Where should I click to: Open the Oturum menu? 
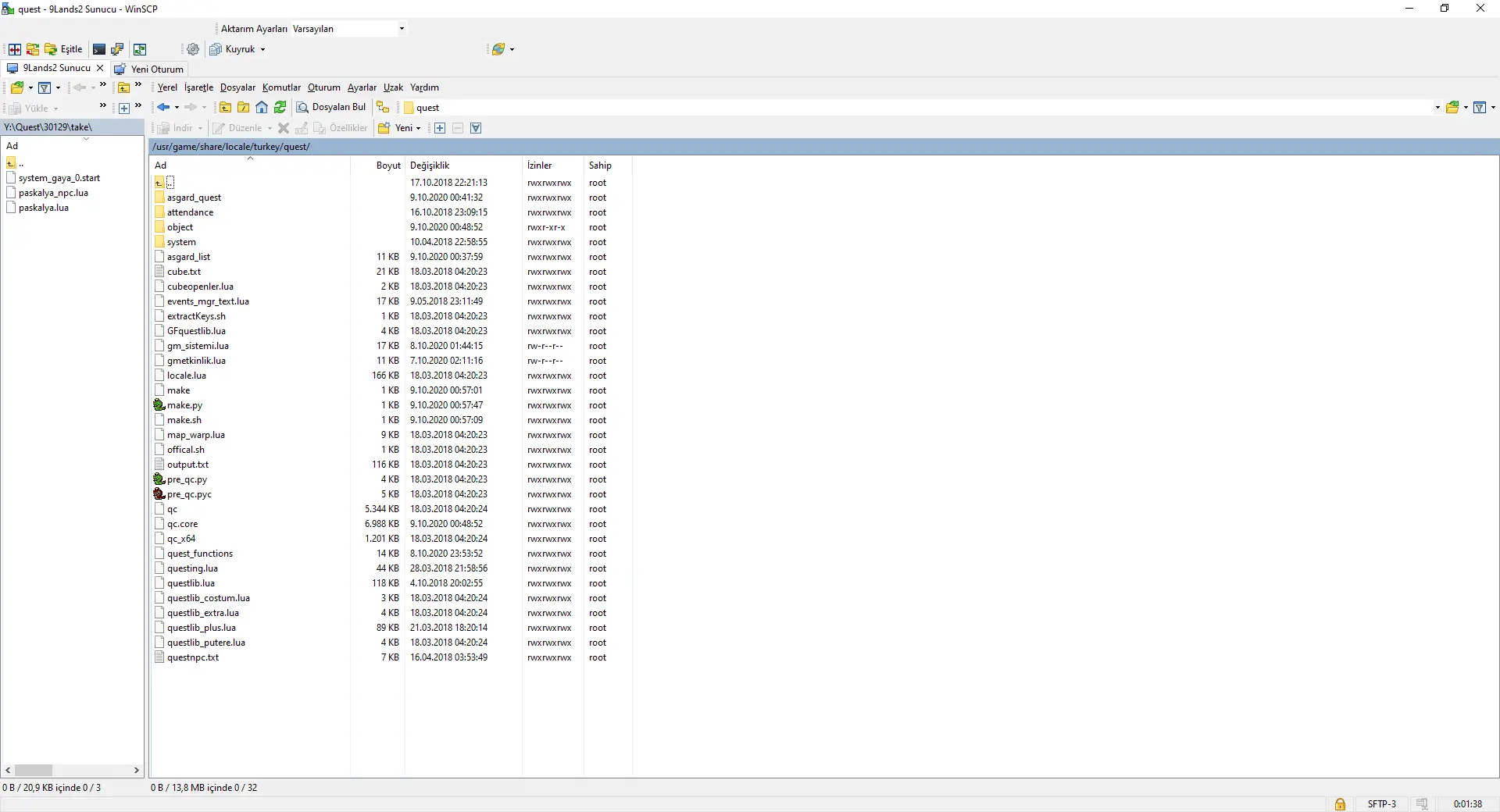(x=324, y=87)
